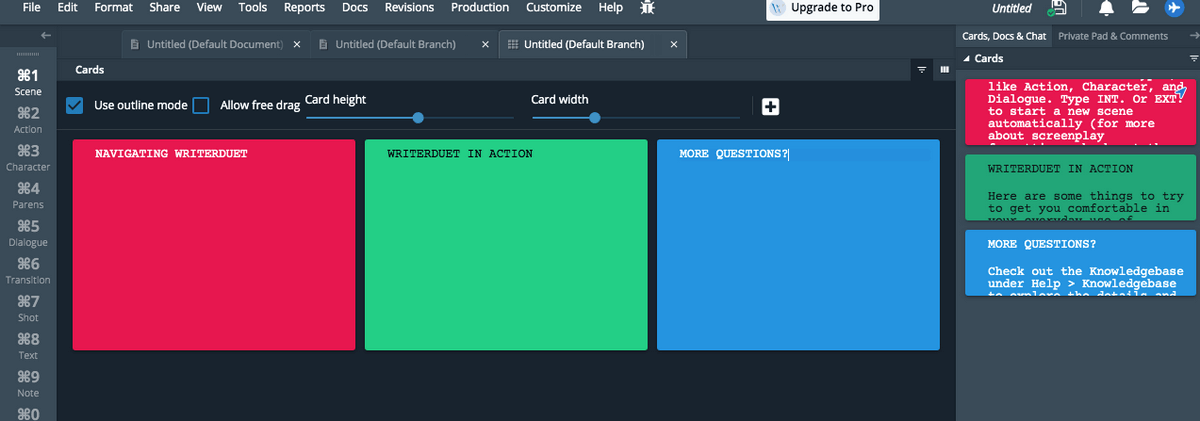Add a new card with plus icon
The height and width of the screenshot is (421, 1200).
coord(770,107)
